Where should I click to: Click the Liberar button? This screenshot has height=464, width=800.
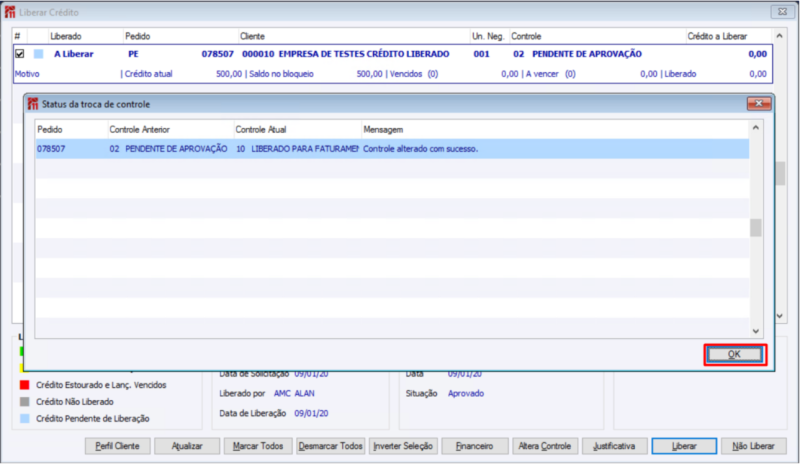[x=684, y=446]
